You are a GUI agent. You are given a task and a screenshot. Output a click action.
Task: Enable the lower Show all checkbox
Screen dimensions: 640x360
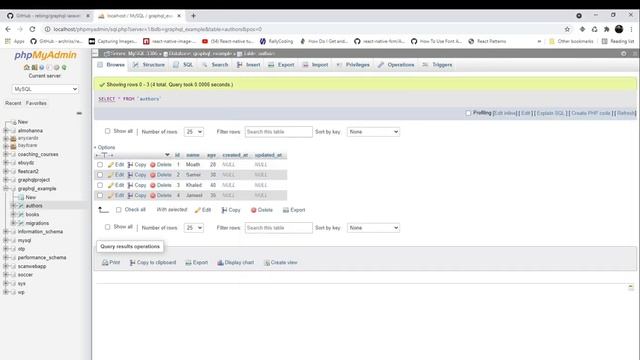coord(107,227)
